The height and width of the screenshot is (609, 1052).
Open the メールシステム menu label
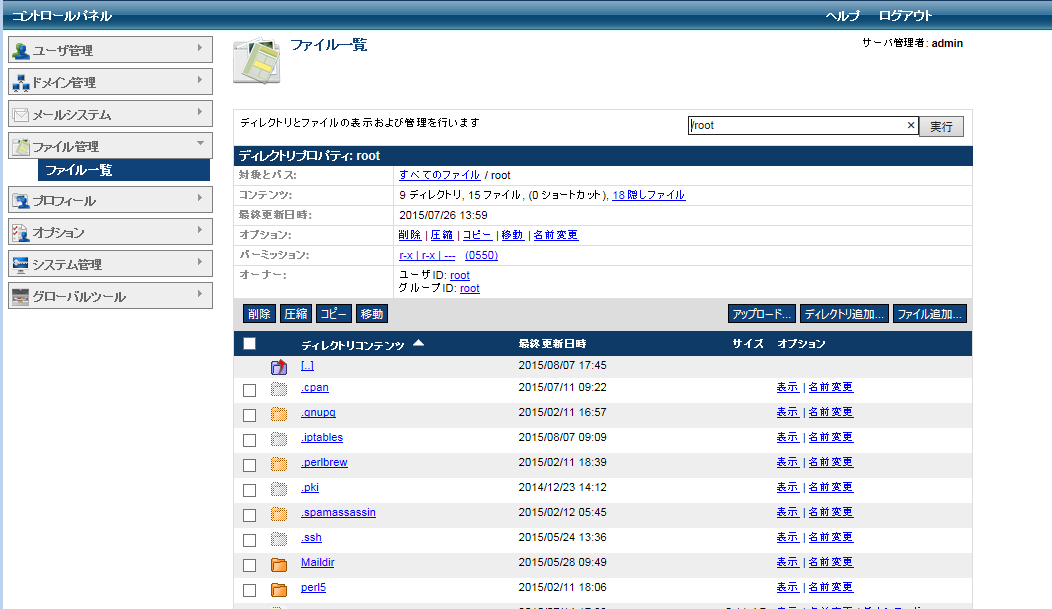tap(72, 115)
